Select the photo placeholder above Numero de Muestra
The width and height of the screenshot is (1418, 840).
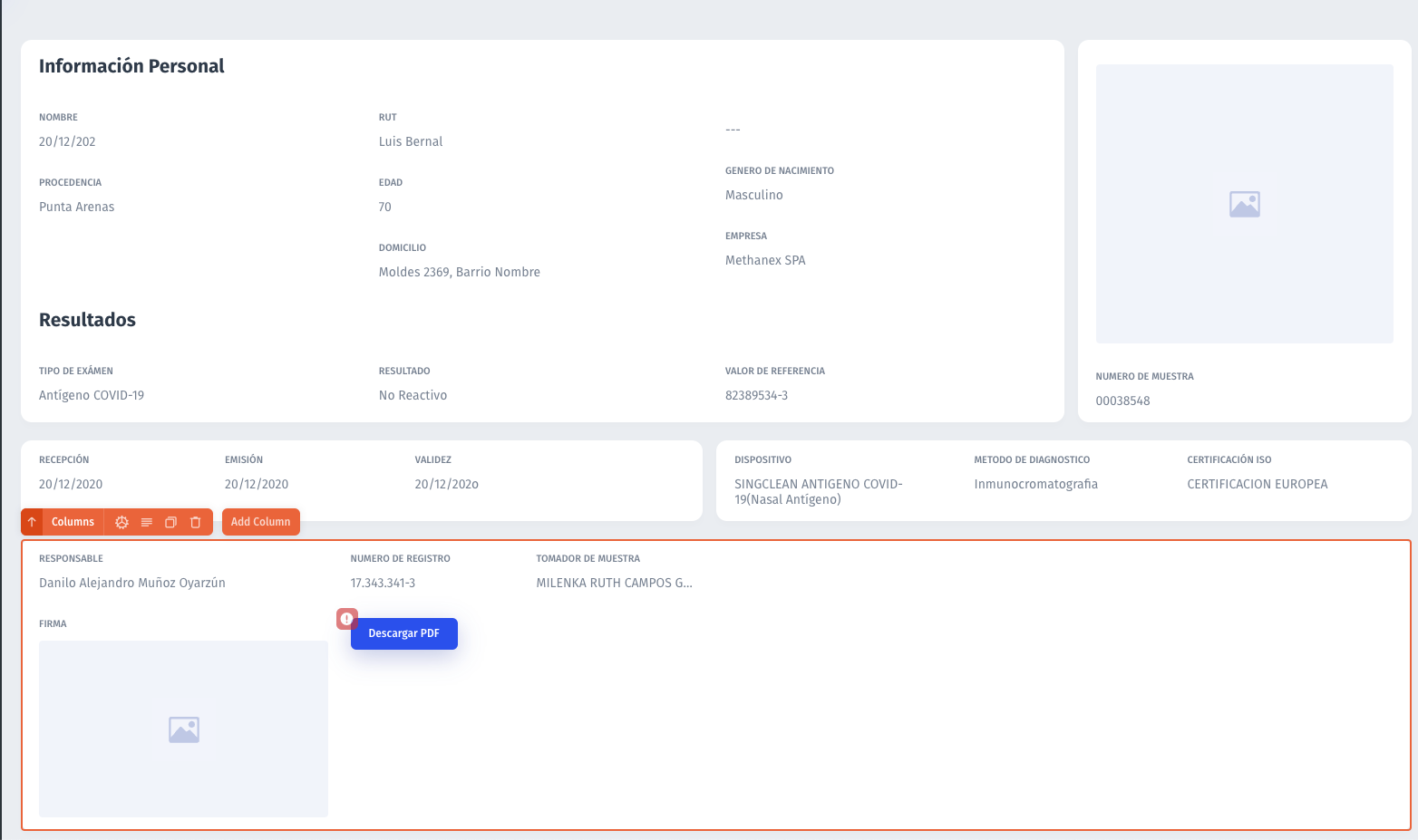pos(1244,204)
